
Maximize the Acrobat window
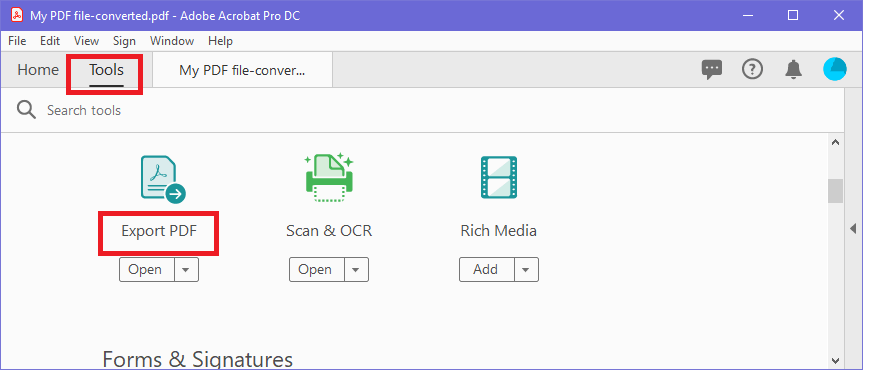pos(793,15)
